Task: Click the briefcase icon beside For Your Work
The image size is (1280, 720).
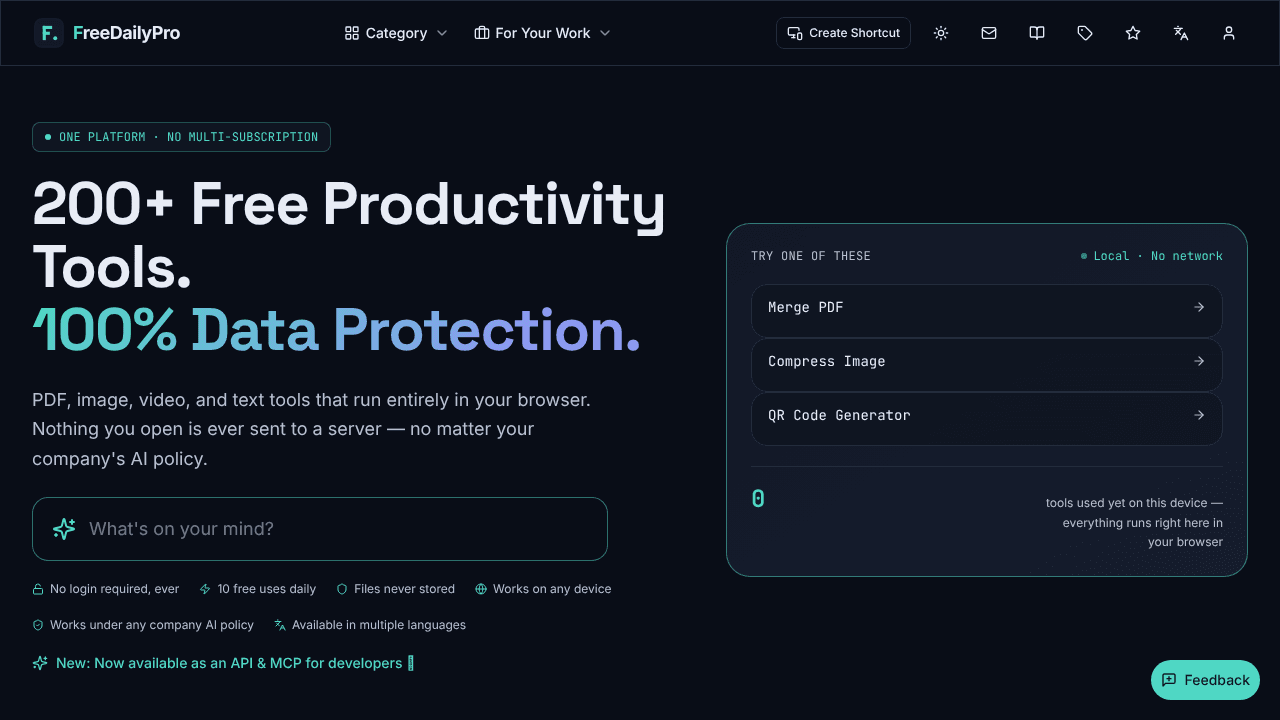Action: 482,33
